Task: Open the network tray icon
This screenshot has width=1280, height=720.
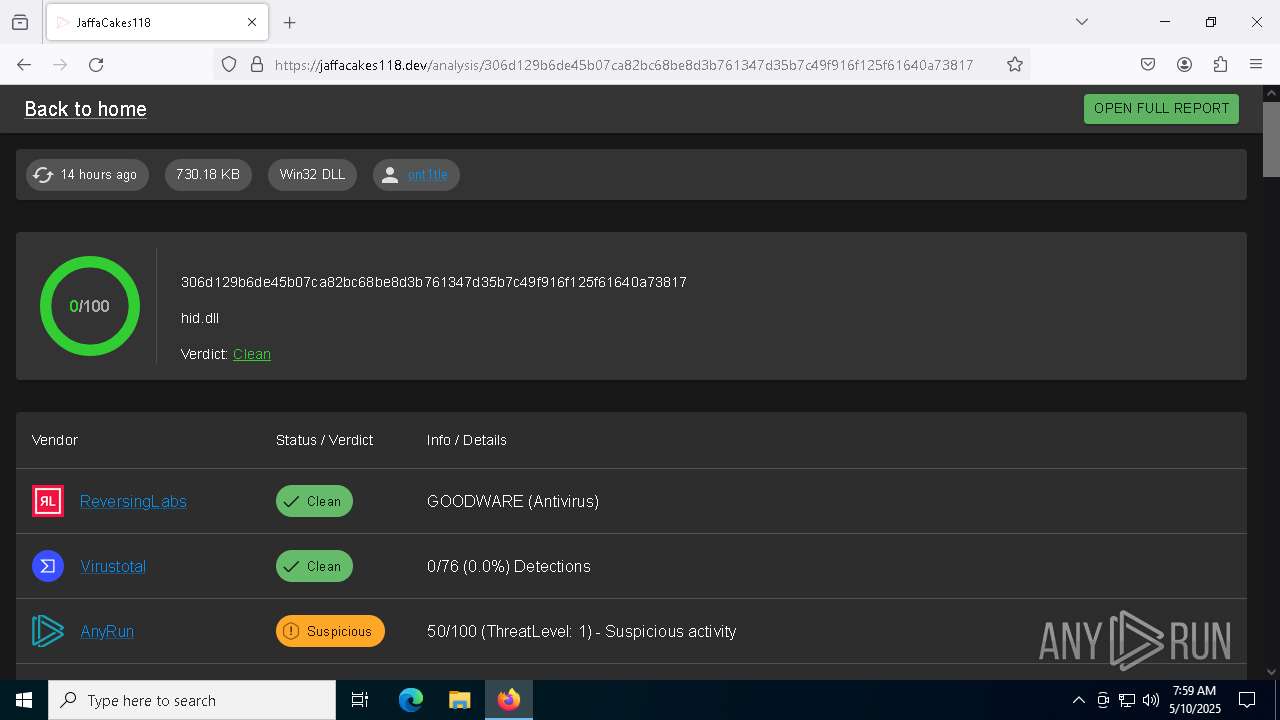Action: pyautogui.click(x=1127, y=700)
